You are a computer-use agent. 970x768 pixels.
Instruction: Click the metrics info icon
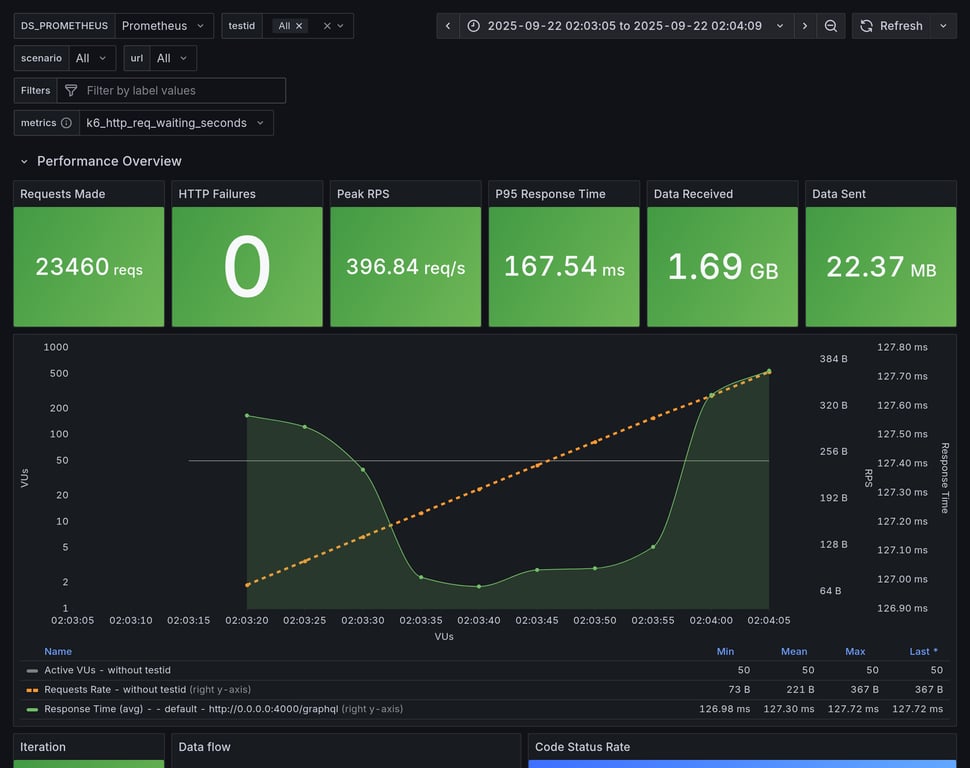pyautogui.click(x=66, y=123)
